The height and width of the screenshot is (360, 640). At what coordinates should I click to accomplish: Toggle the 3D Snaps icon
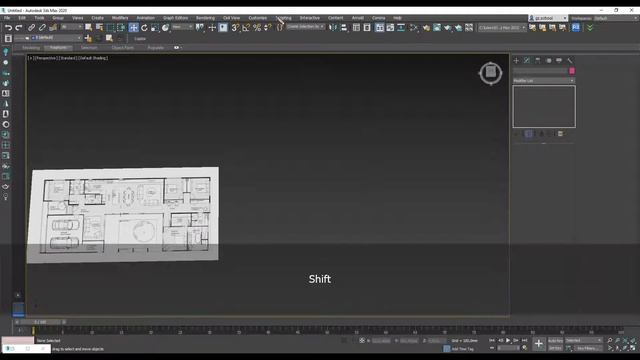point(236,28)
